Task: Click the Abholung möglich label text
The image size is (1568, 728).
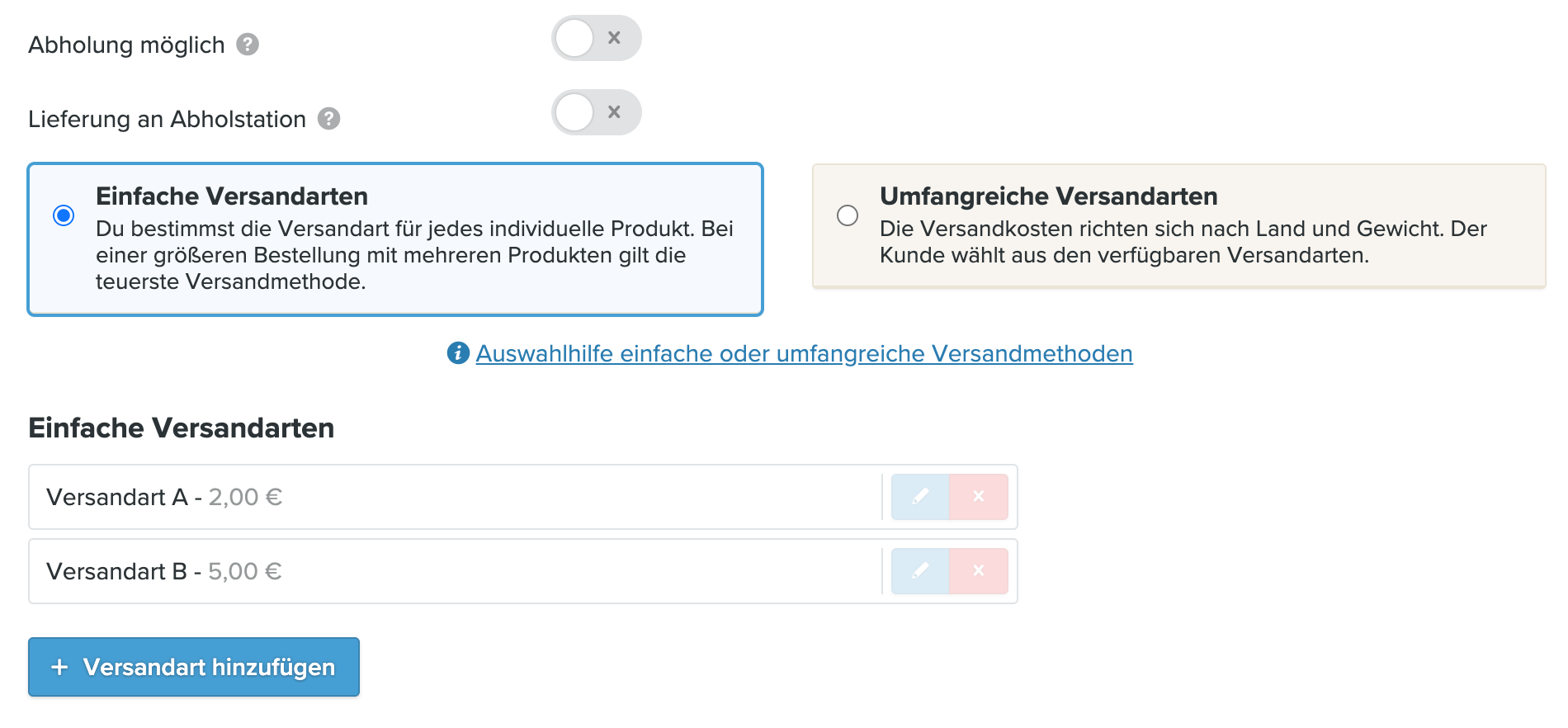Action: [x=126, y=45]
